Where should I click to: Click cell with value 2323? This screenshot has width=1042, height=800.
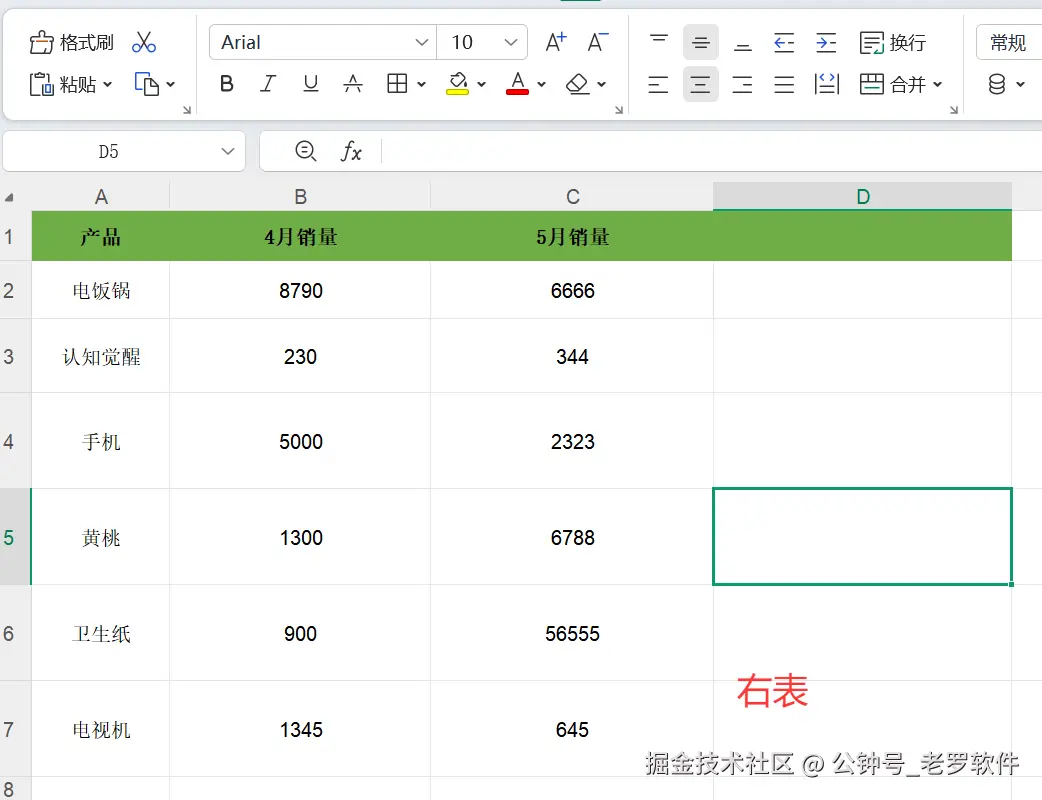[x=572, y=441]
